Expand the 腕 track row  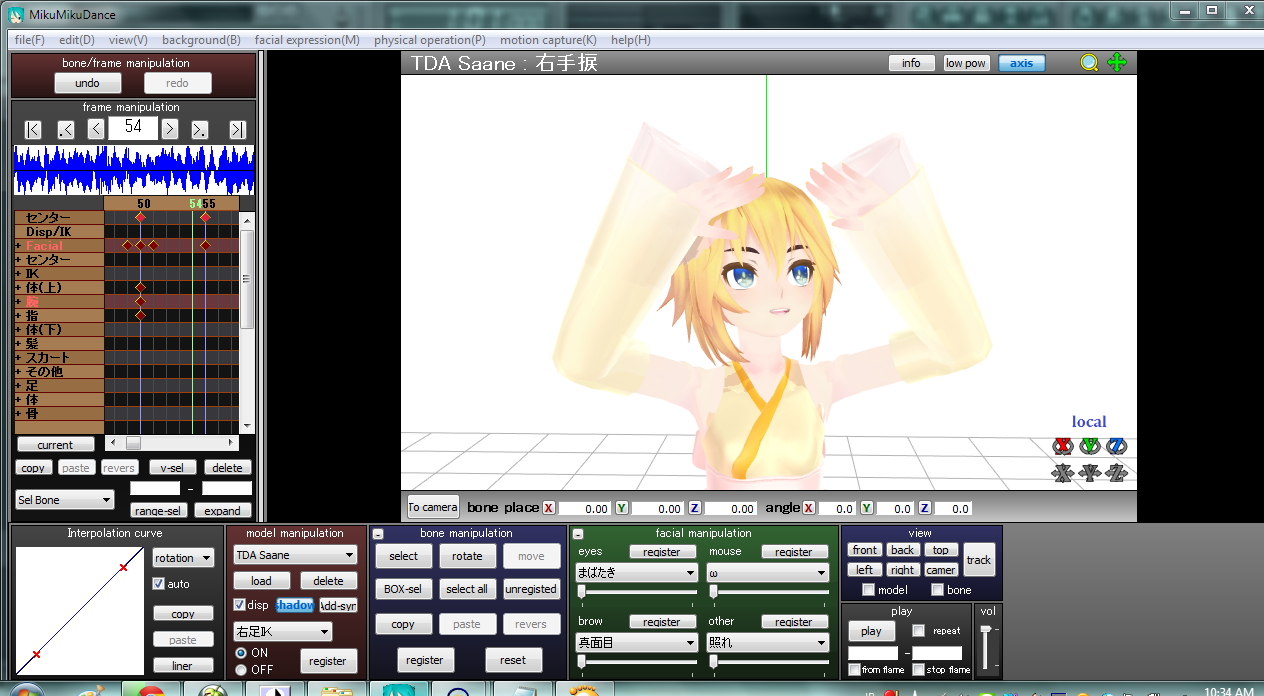click(18, 302)
